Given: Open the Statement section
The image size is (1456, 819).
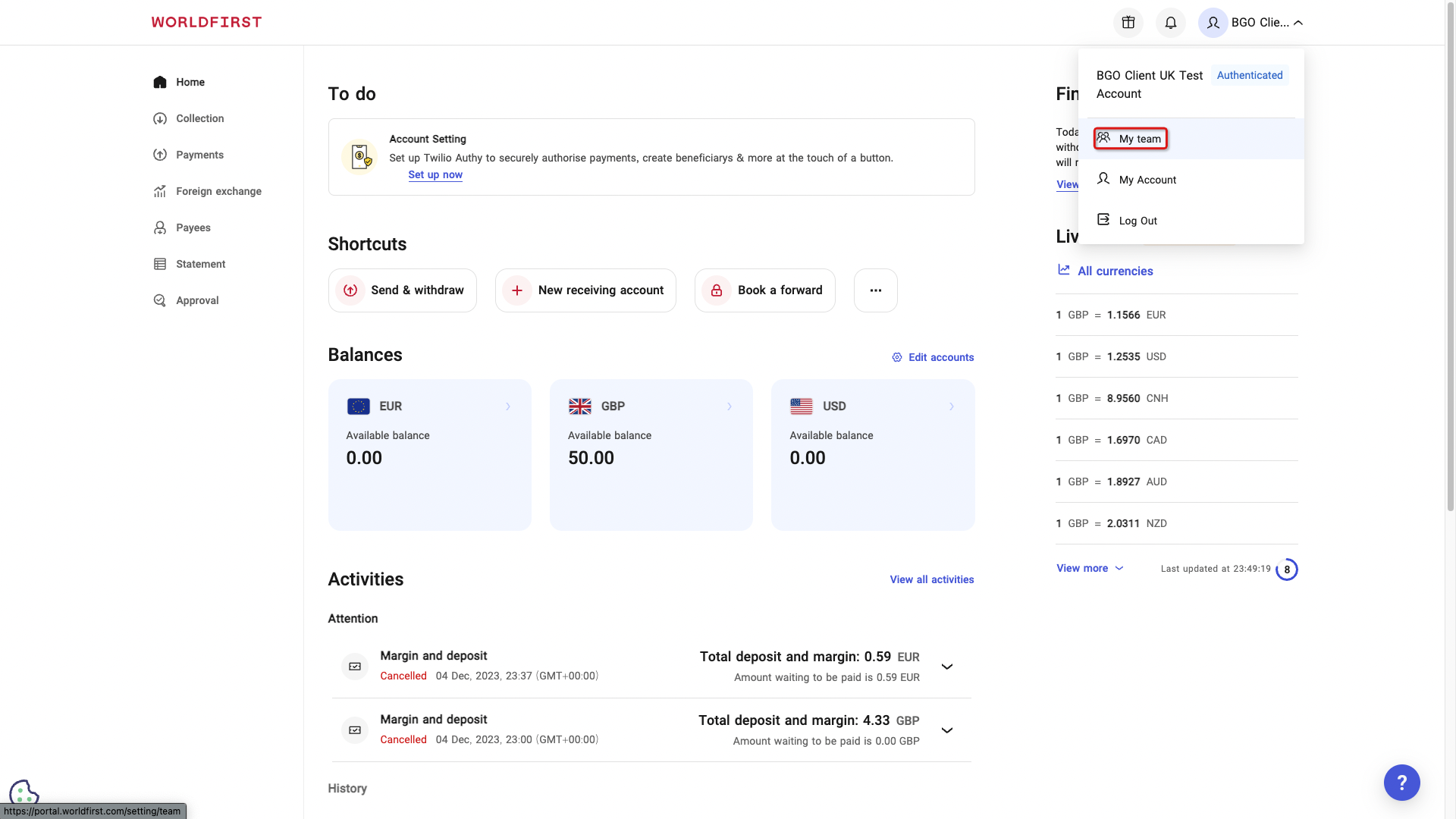Looking at the screenshot, I should click(199, 264).
